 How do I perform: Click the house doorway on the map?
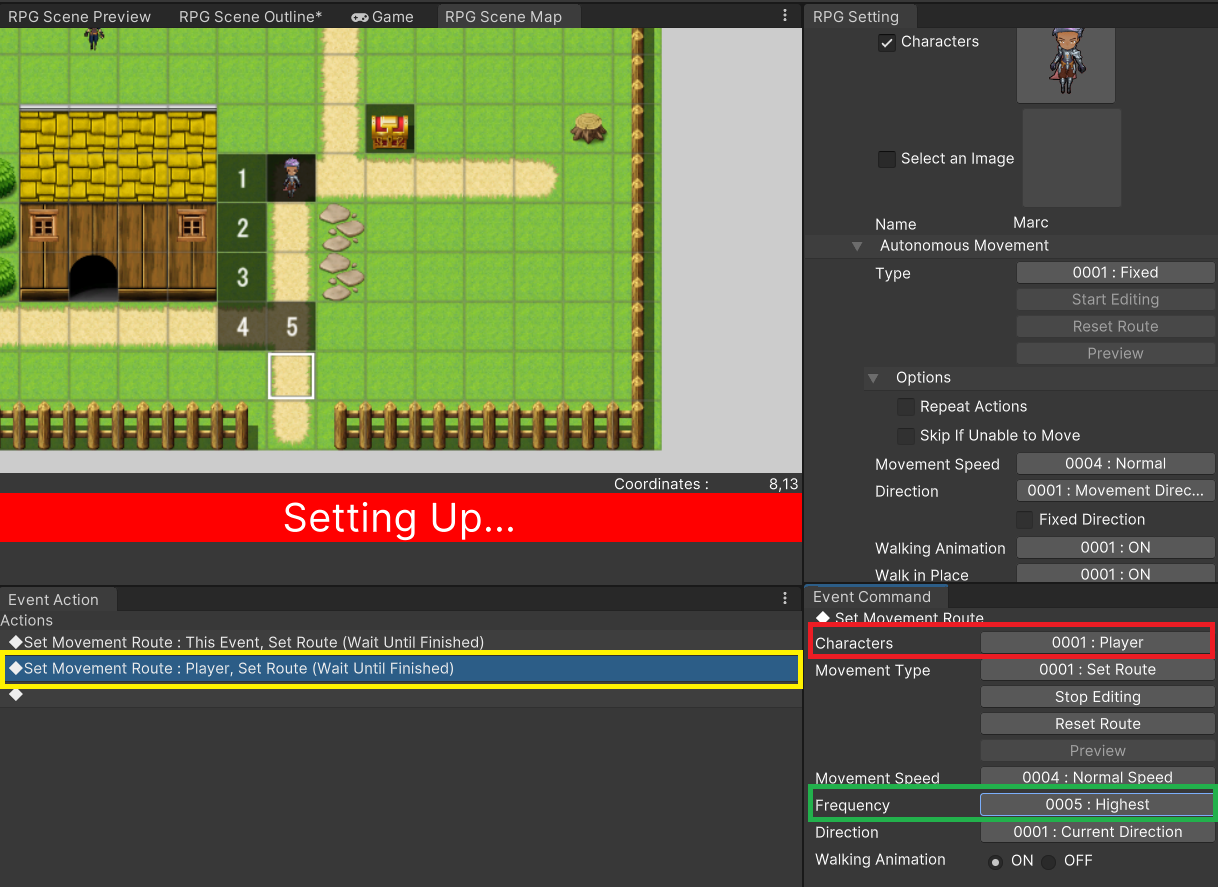tap(93, 277)
